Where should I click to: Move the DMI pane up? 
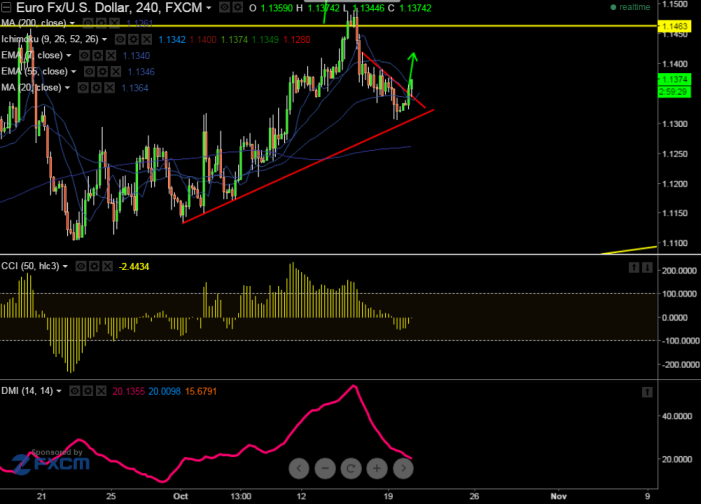pos(647,392)
